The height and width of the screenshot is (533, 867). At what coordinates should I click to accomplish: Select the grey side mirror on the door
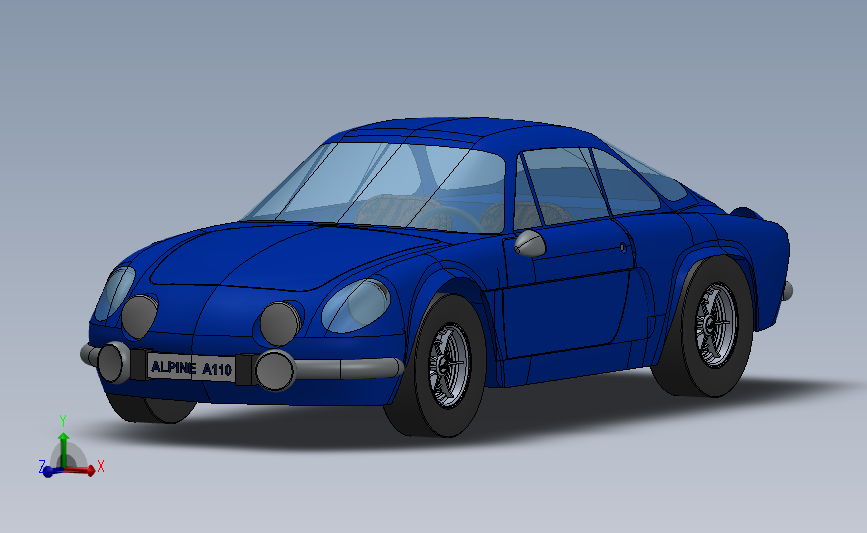point(530,244)
